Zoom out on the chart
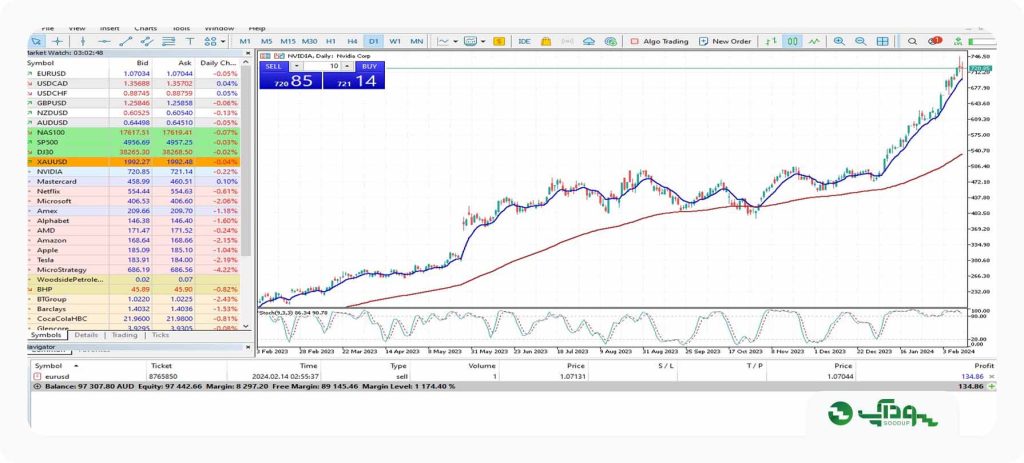The image size is (1024, 463). 861,41
